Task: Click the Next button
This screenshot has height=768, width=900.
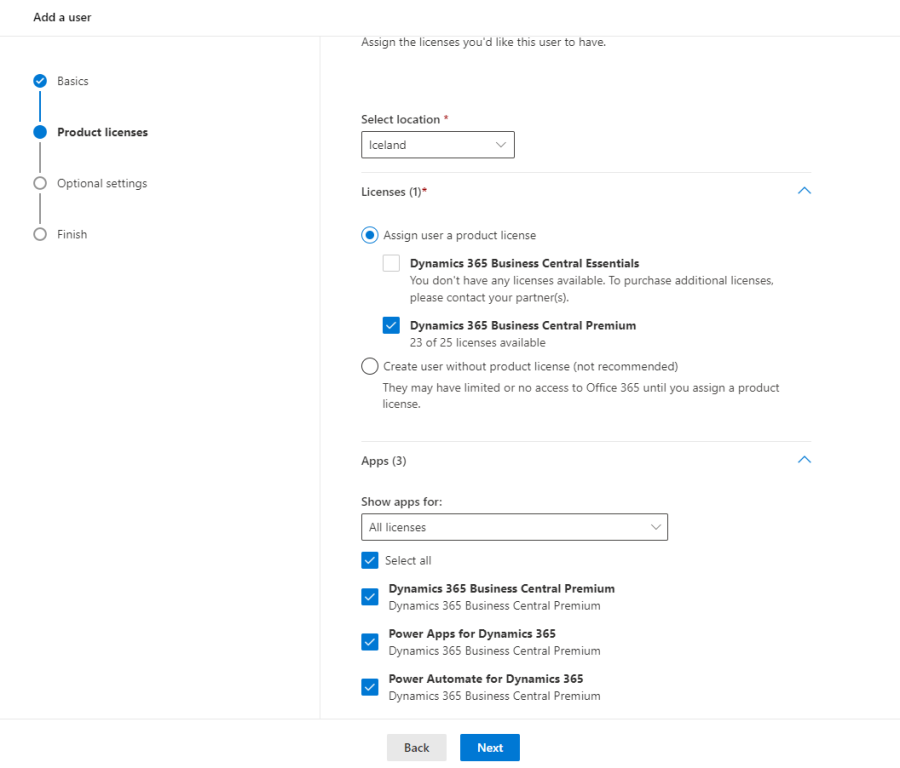Action: click(490, 748)
